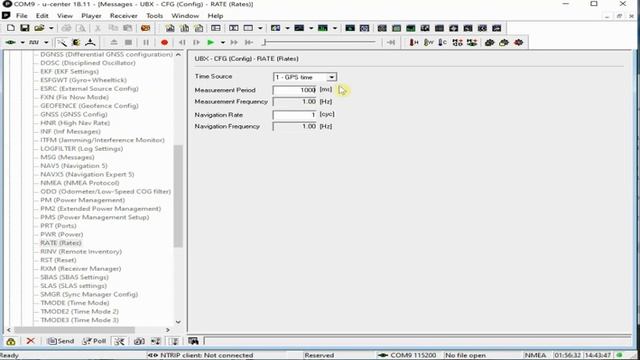
Task: Click the Save floppy disk icon
Action: click(x=25, y=28)
